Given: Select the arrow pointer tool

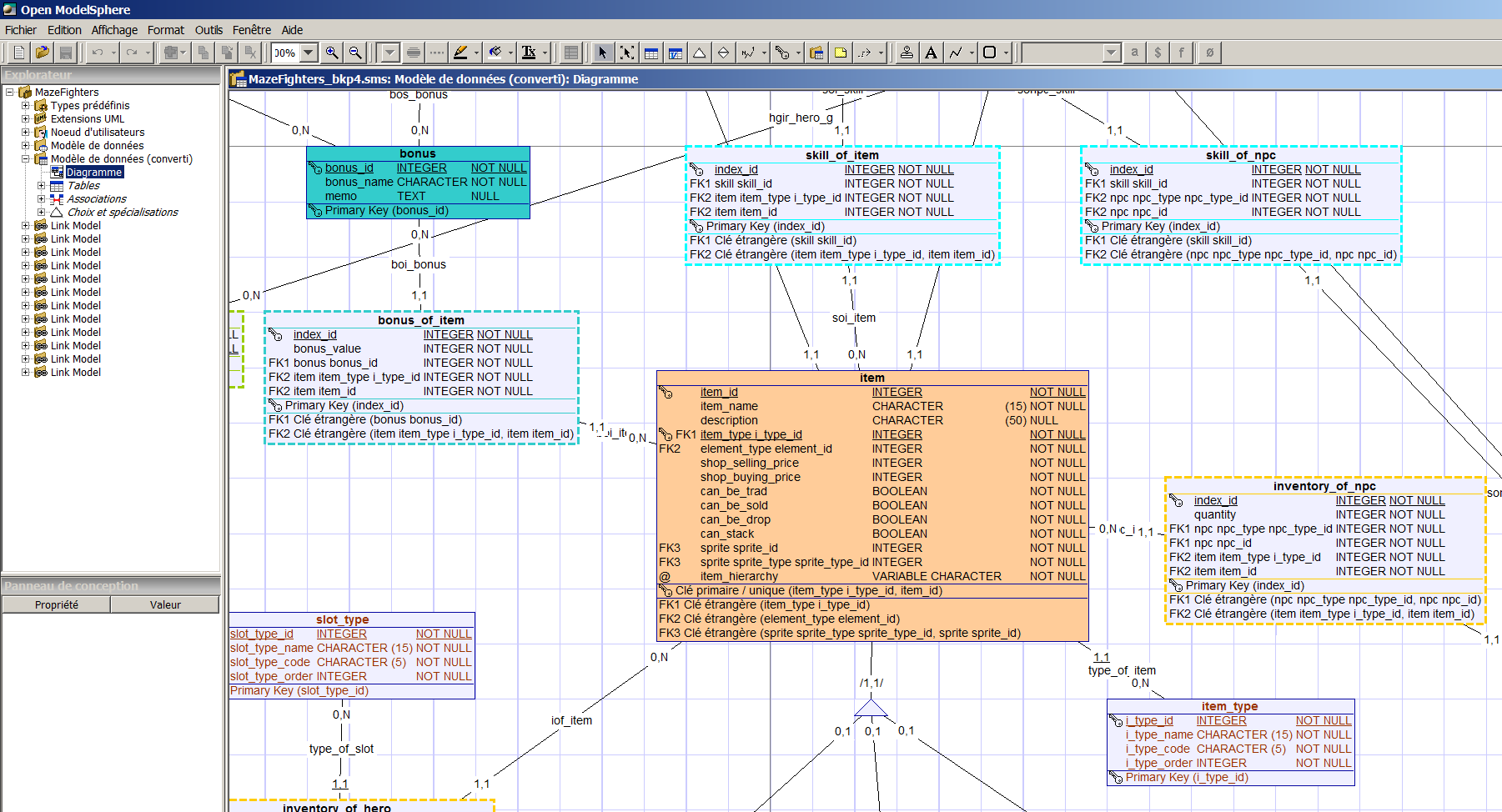Looking at the screenshot, I should (x=603, y=53).
